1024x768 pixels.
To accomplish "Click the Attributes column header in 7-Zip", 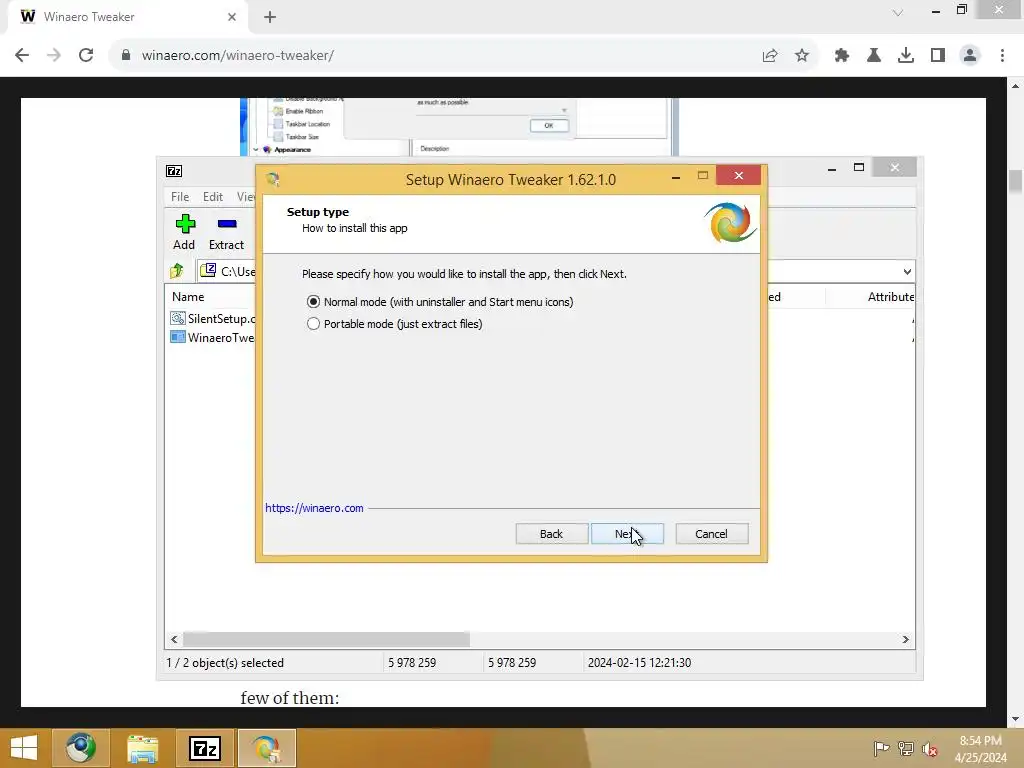I will 890,296.
